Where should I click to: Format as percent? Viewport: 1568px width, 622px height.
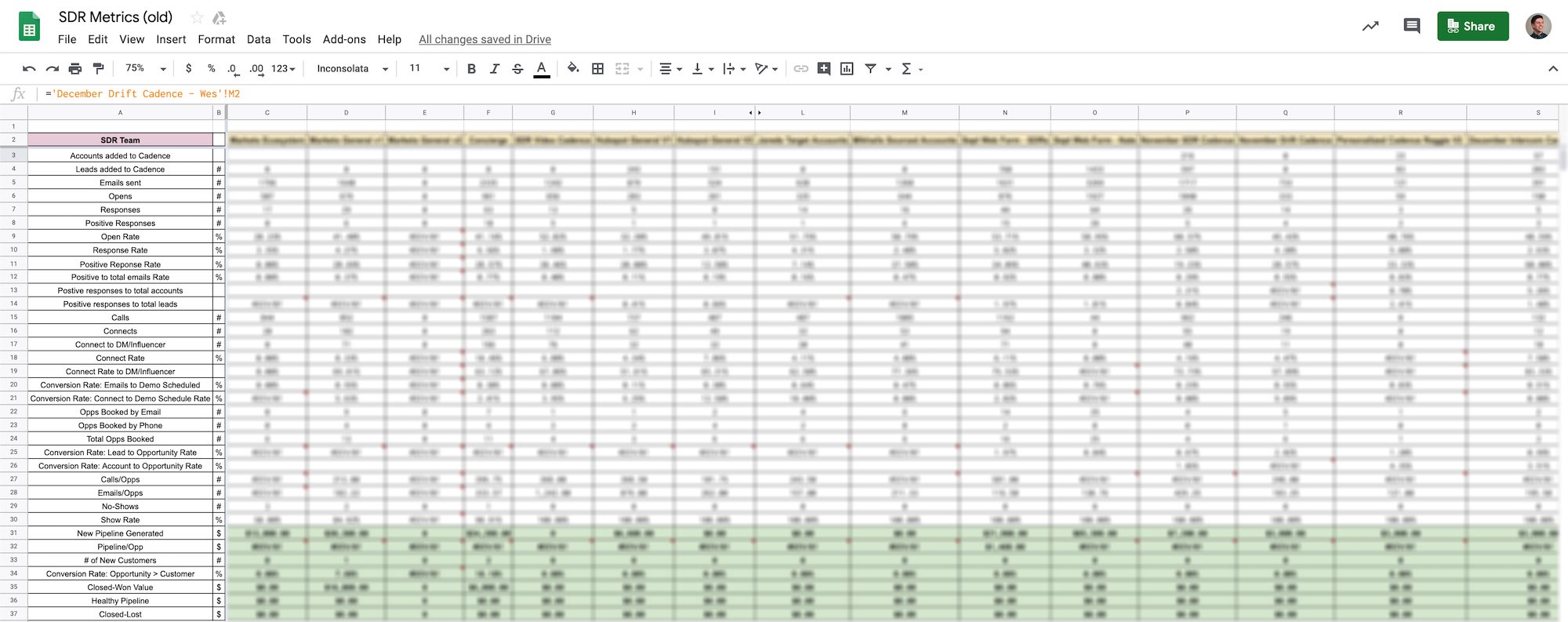(x=211, y=69)
